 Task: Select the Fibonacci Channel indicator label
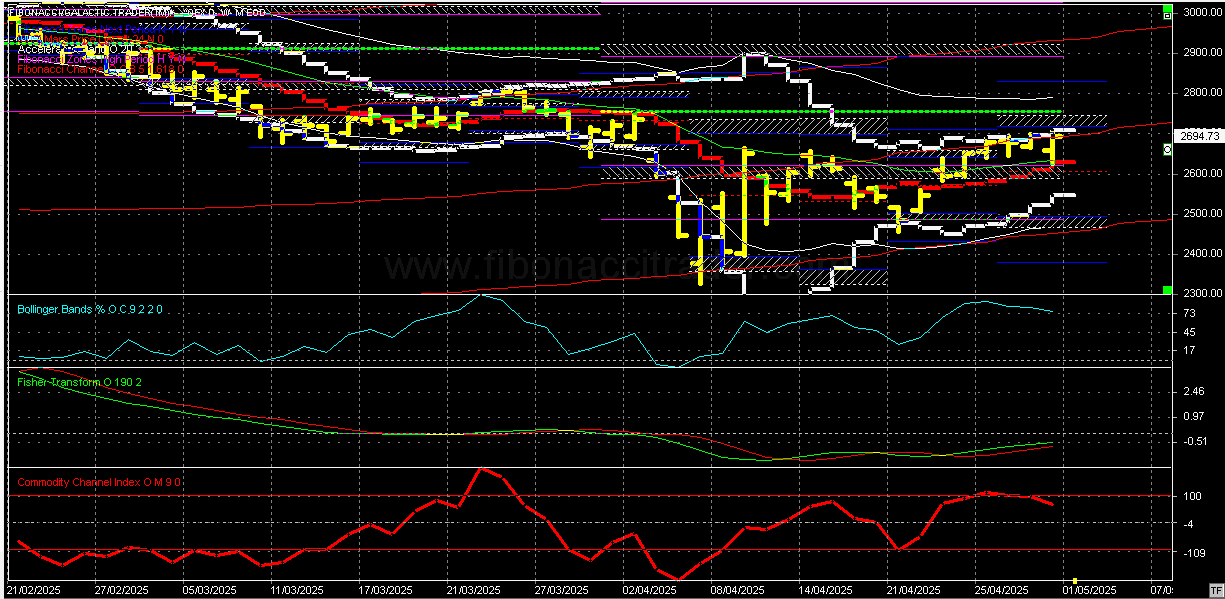tap(100, 69)
